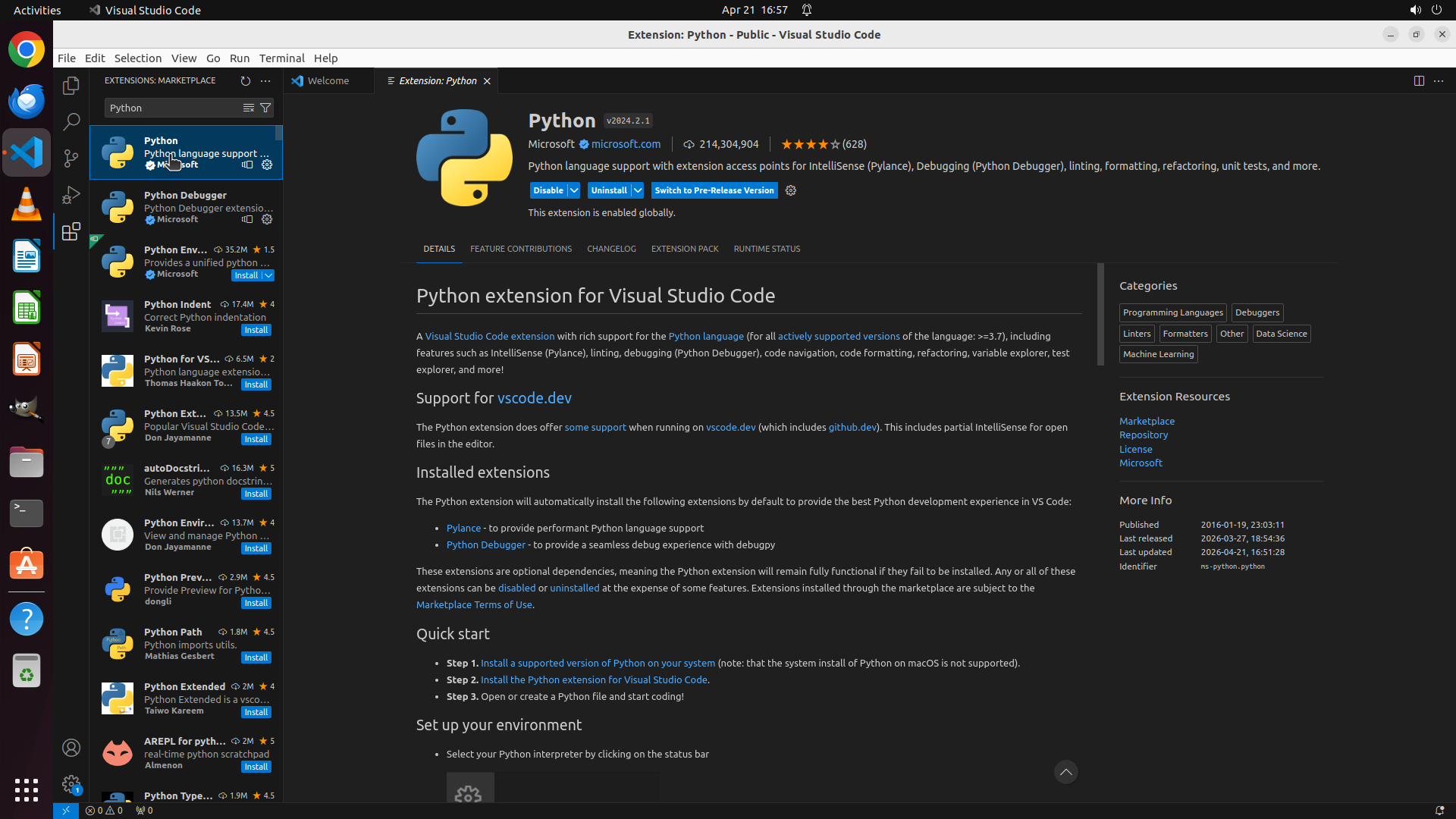Click Switch to Pre-Release Version
Screen dimensions: 1456x819
click(x=714, y=190)
